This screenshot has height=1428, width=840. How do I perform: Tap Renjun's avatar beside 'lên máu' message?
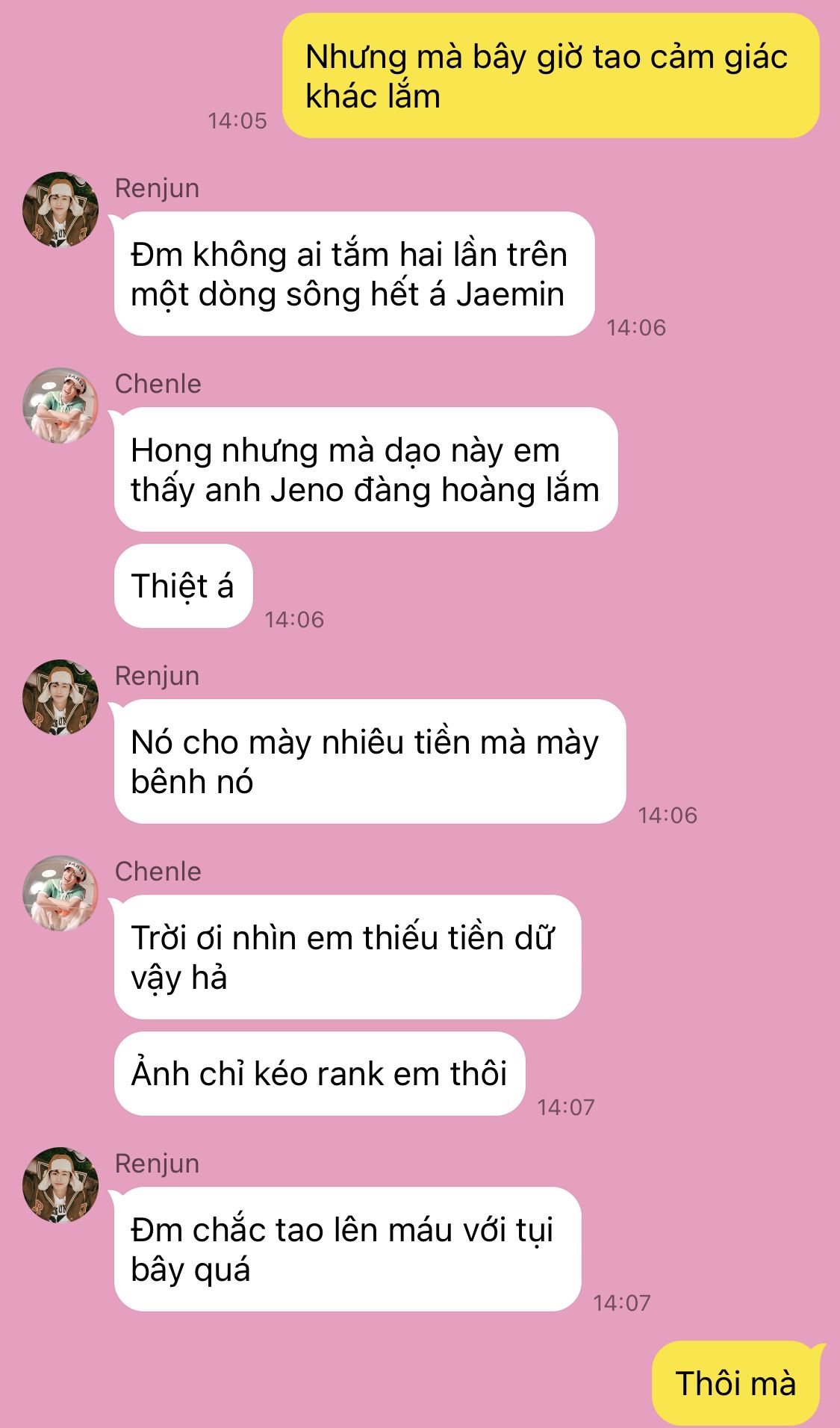pyautogui.click(x=60, y=1185)
